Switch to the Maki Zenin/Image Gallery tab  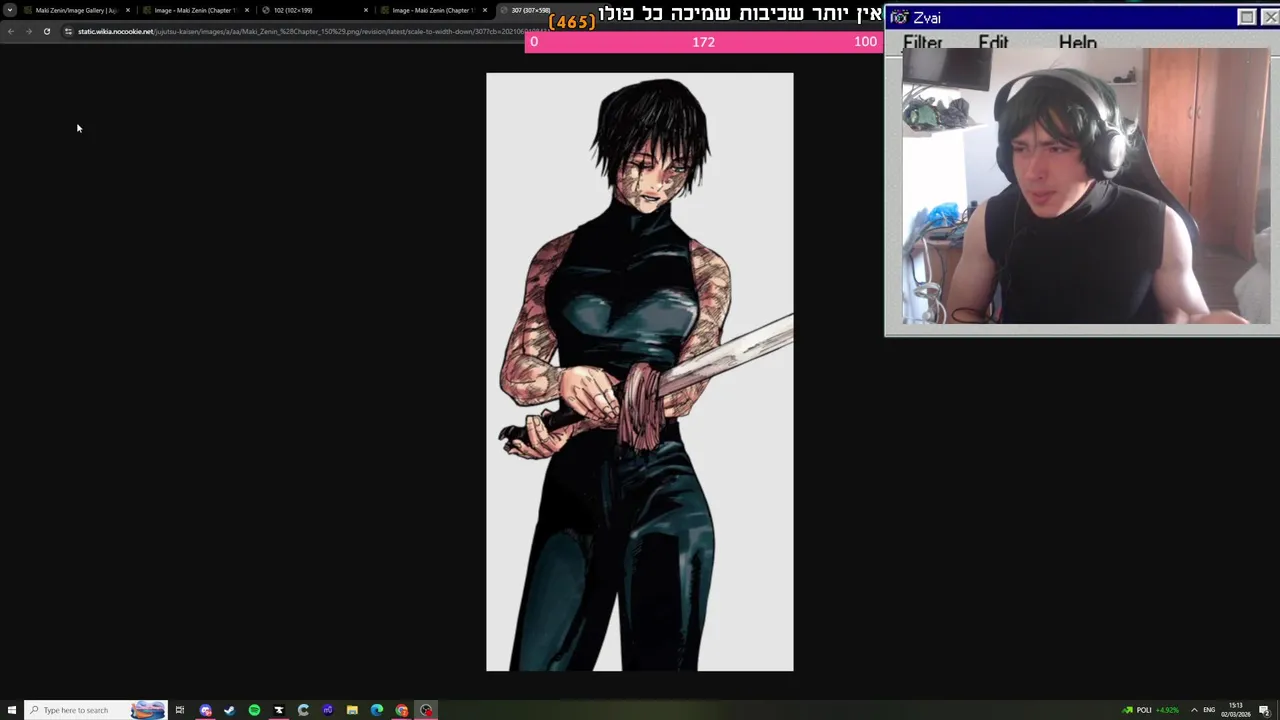pos(78,10)
